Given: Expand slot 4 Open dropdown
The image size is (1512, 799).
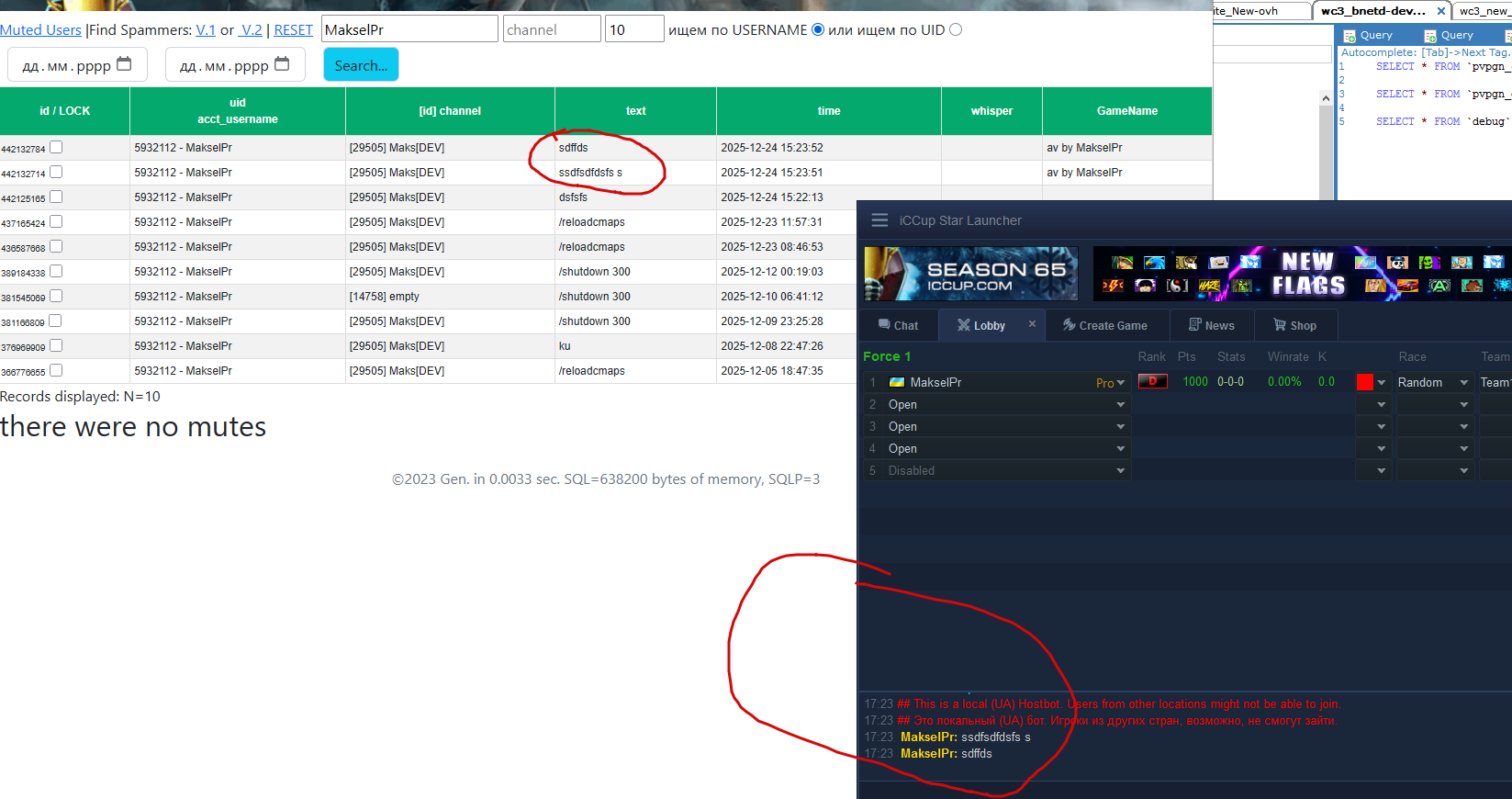Looking at the screenshot, I should [x=1121, y=449].
